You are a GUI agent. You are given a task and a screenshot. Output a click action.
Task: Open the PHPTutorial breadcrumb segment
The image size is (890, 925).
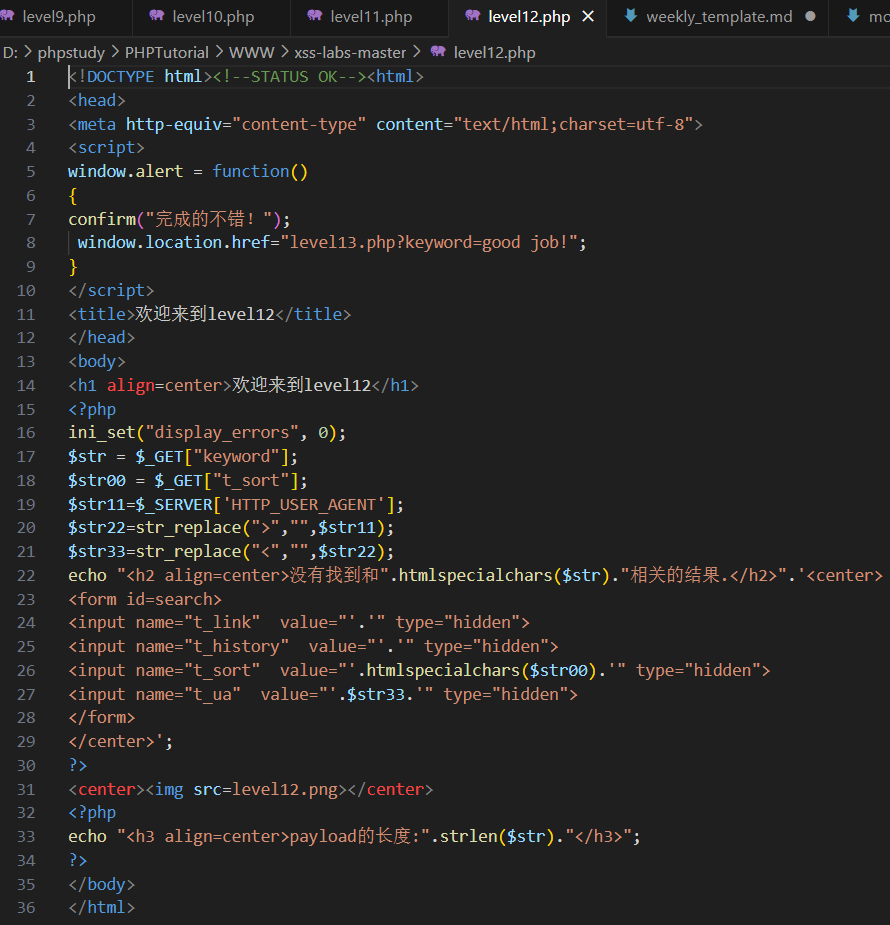pyautogui.click(x=166, y=53)
